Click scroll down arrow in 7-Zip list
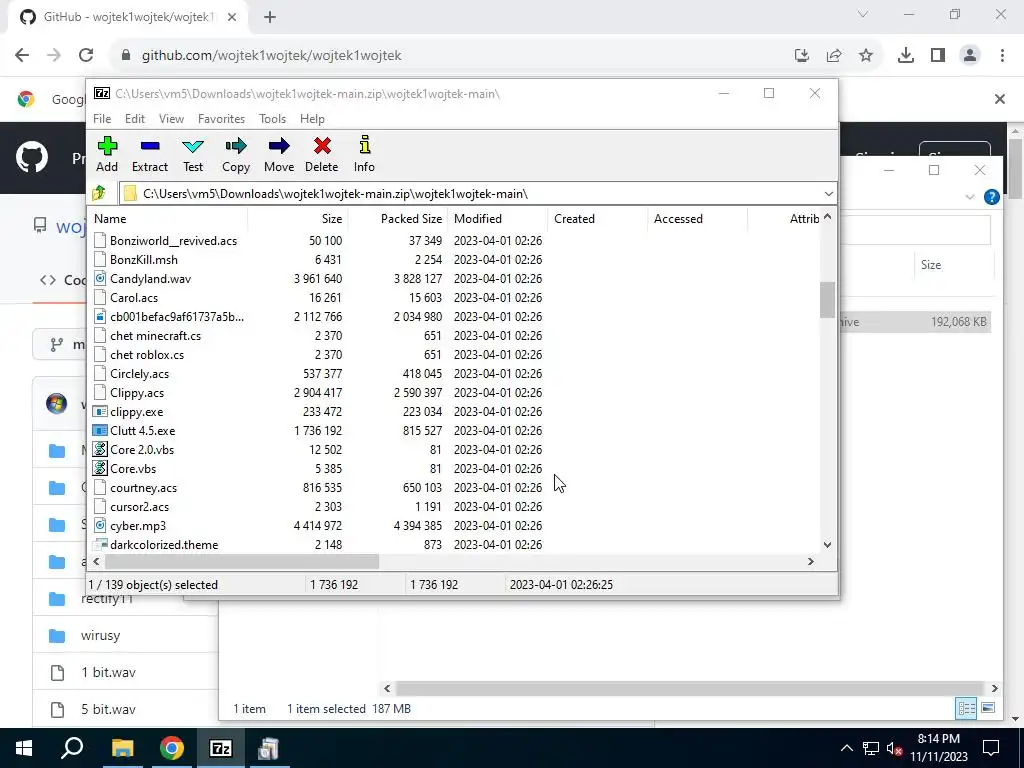 tap(827, 545)
